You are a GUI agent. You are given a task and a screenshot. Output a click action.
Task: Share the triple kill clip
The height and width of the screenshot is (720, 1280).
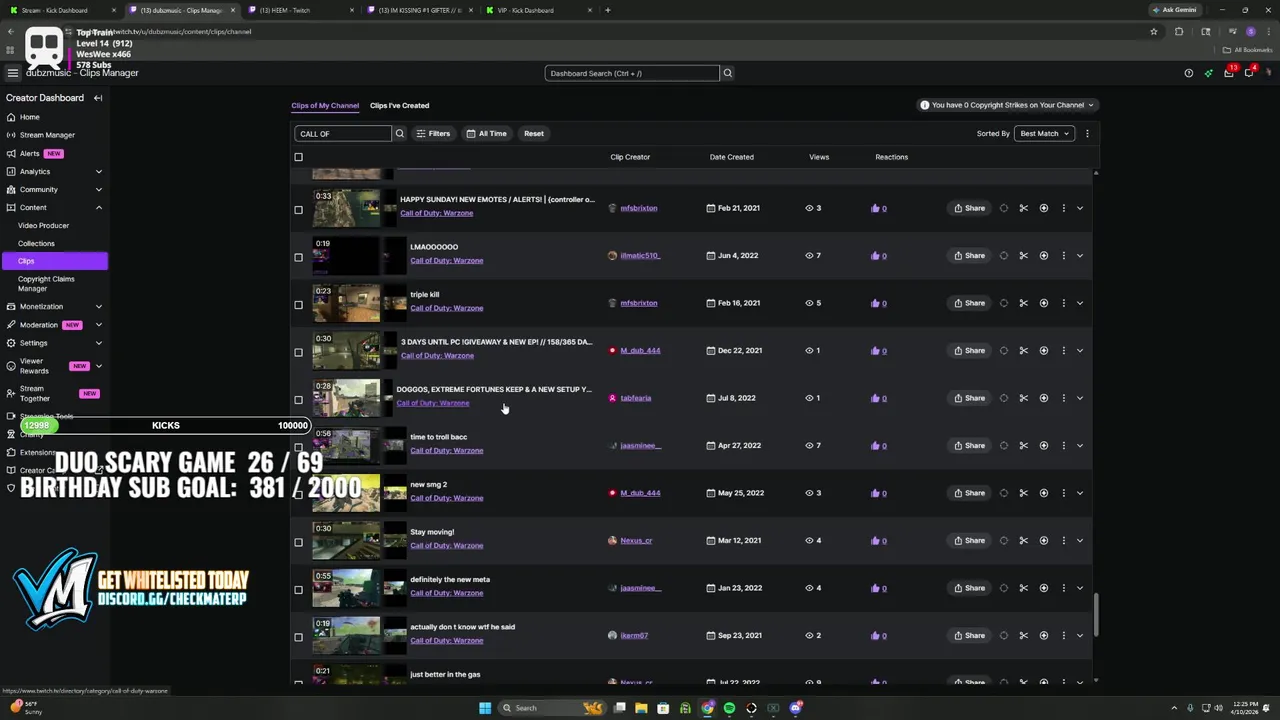coord(969,303)
